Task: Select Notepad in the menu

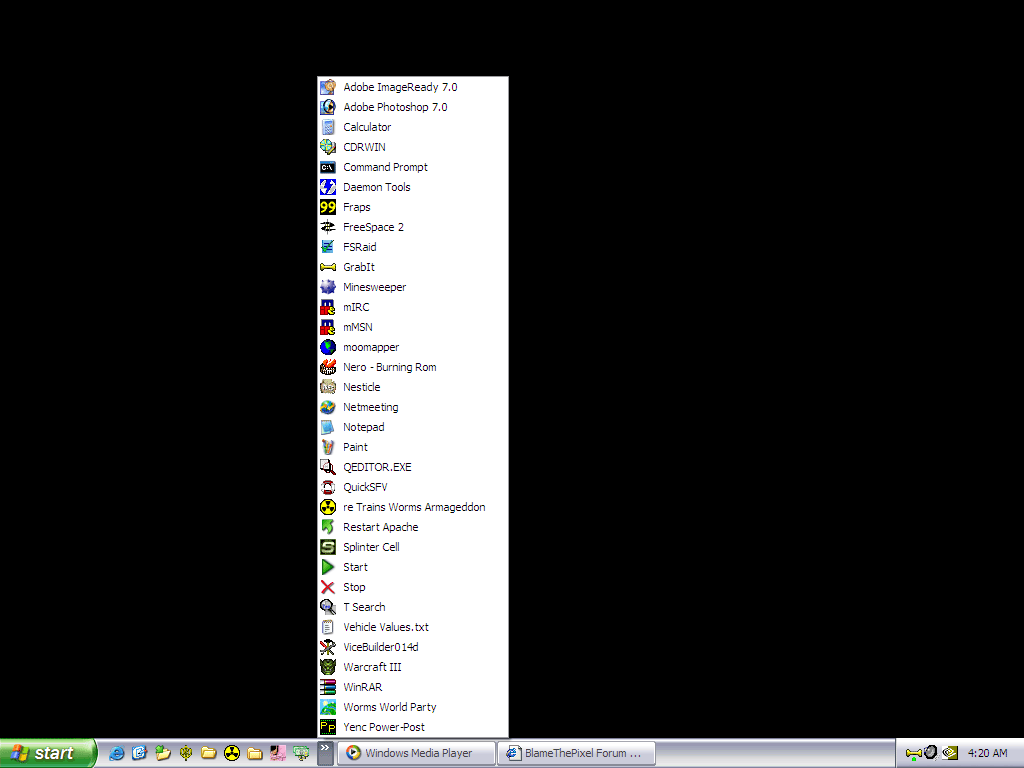Action: tap(413, 427)
